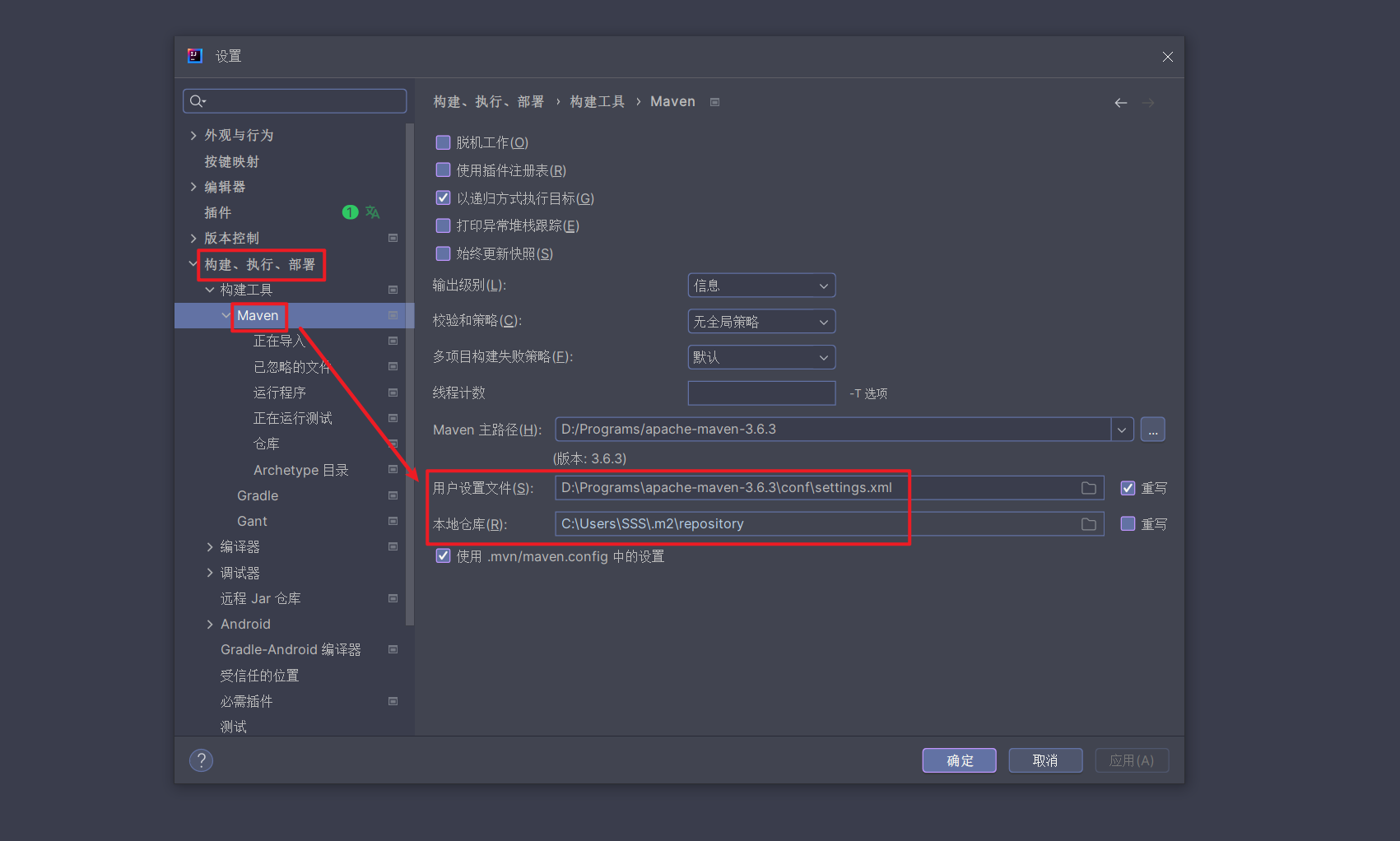The height and width of the screenshot is (841, 1400).
Task: Click the settings tree vertical scrollbar
Action: point(410,374)
